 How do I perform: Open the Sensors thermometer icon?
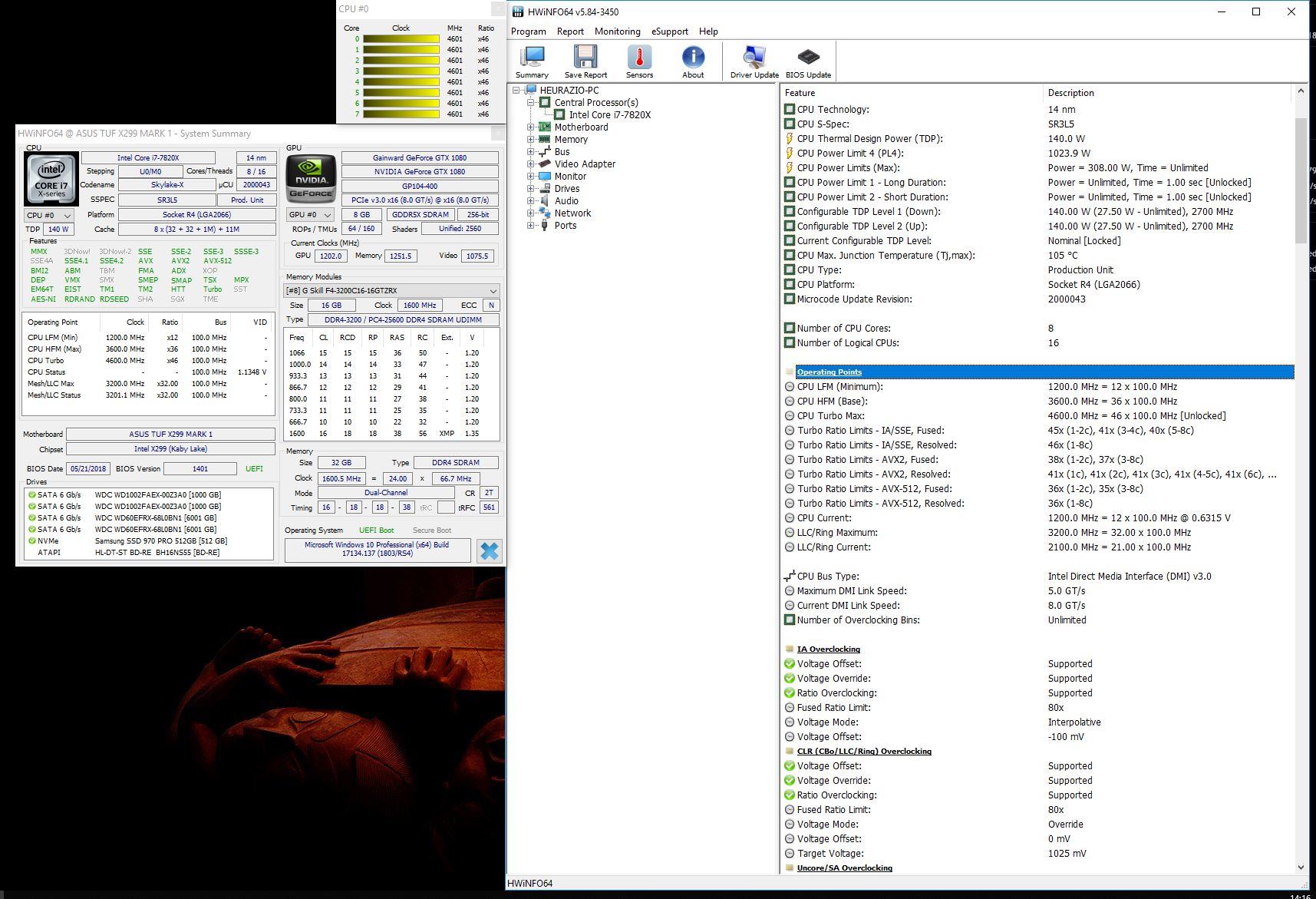(639, 62)
